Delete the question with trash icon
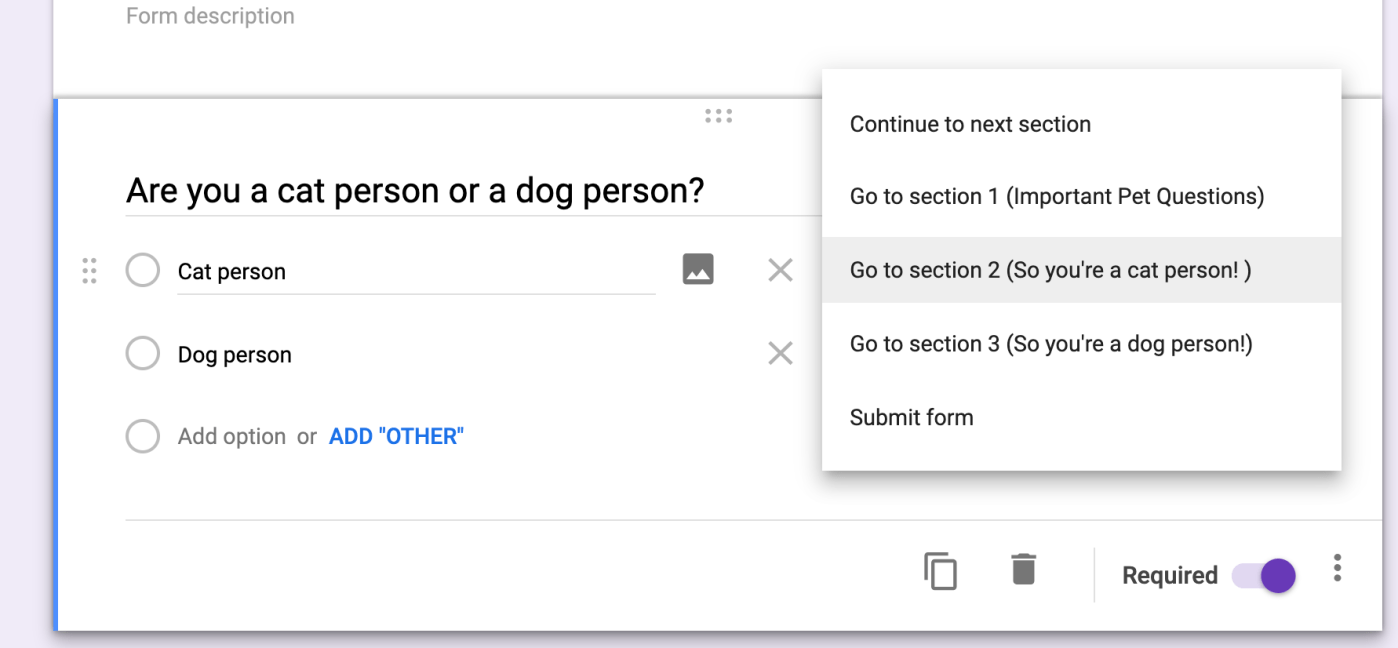This screenshot has height=648, width=1398. click(1023, 569)
